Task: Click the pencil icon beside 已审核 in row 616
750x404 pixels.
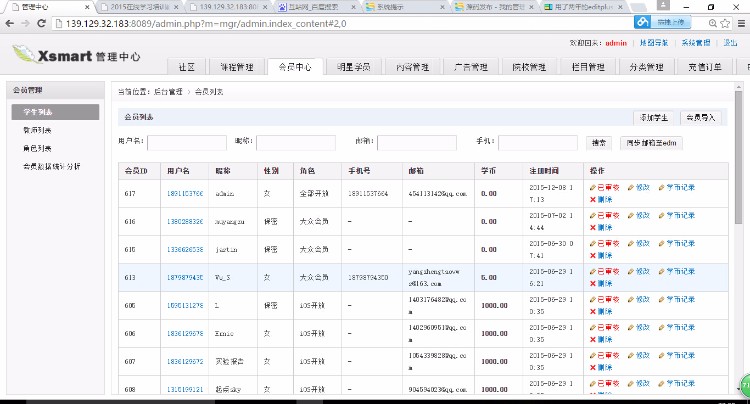Action: [593, 216]
